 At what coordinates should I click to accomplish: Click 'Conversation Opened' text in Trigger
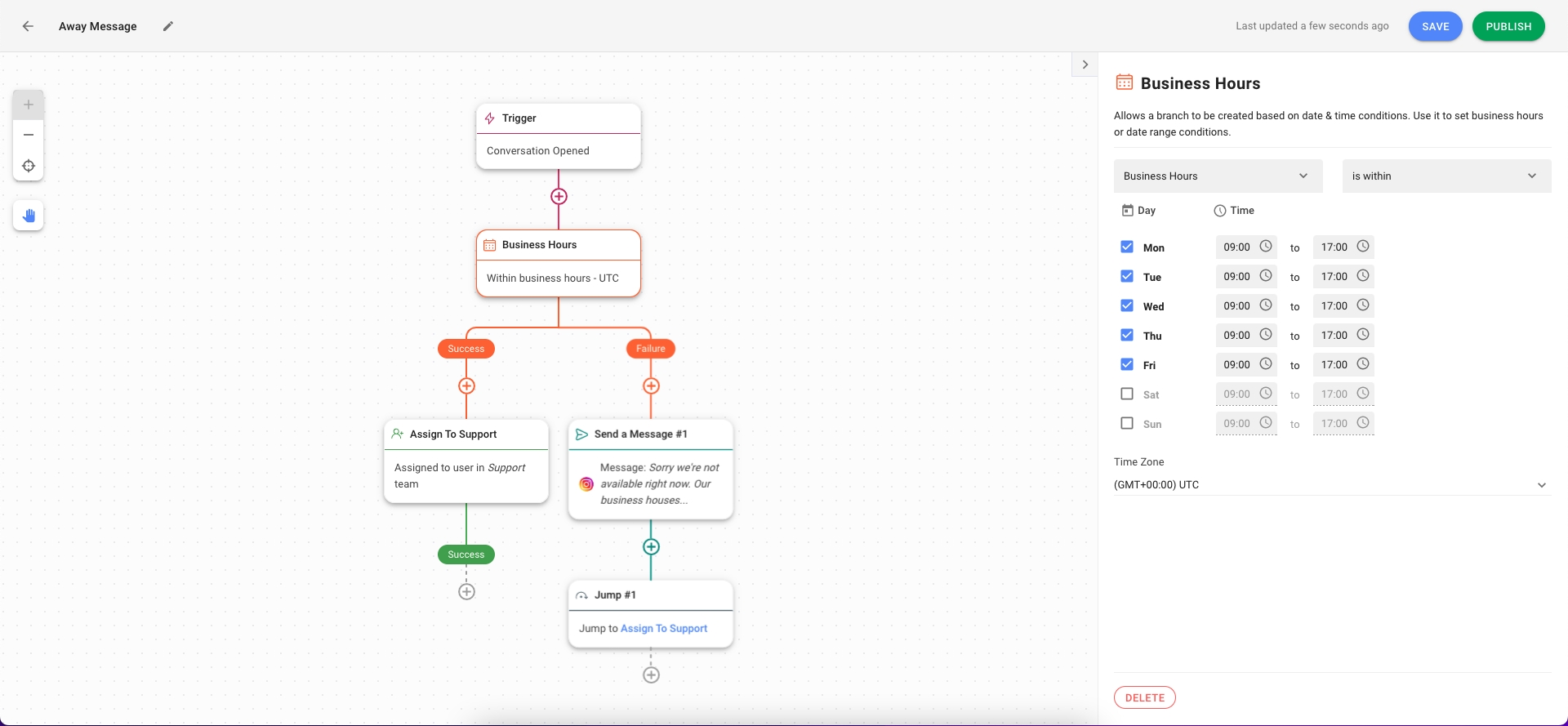(538, 151)
